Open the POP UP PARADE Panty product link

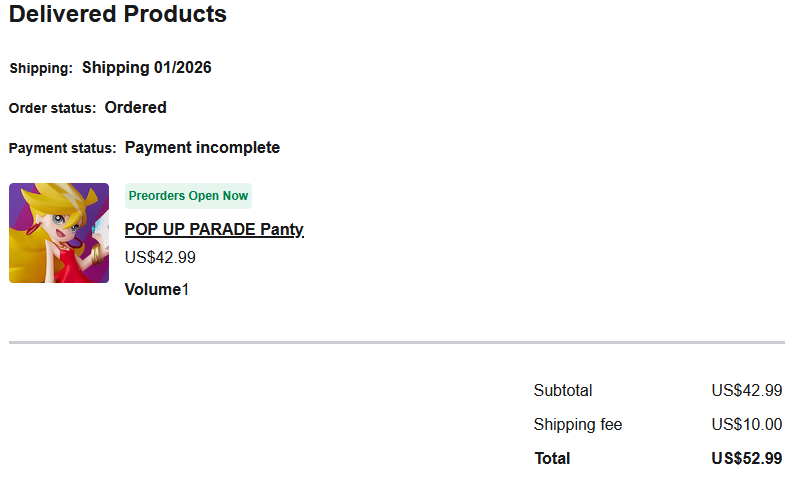pos(213,229)
